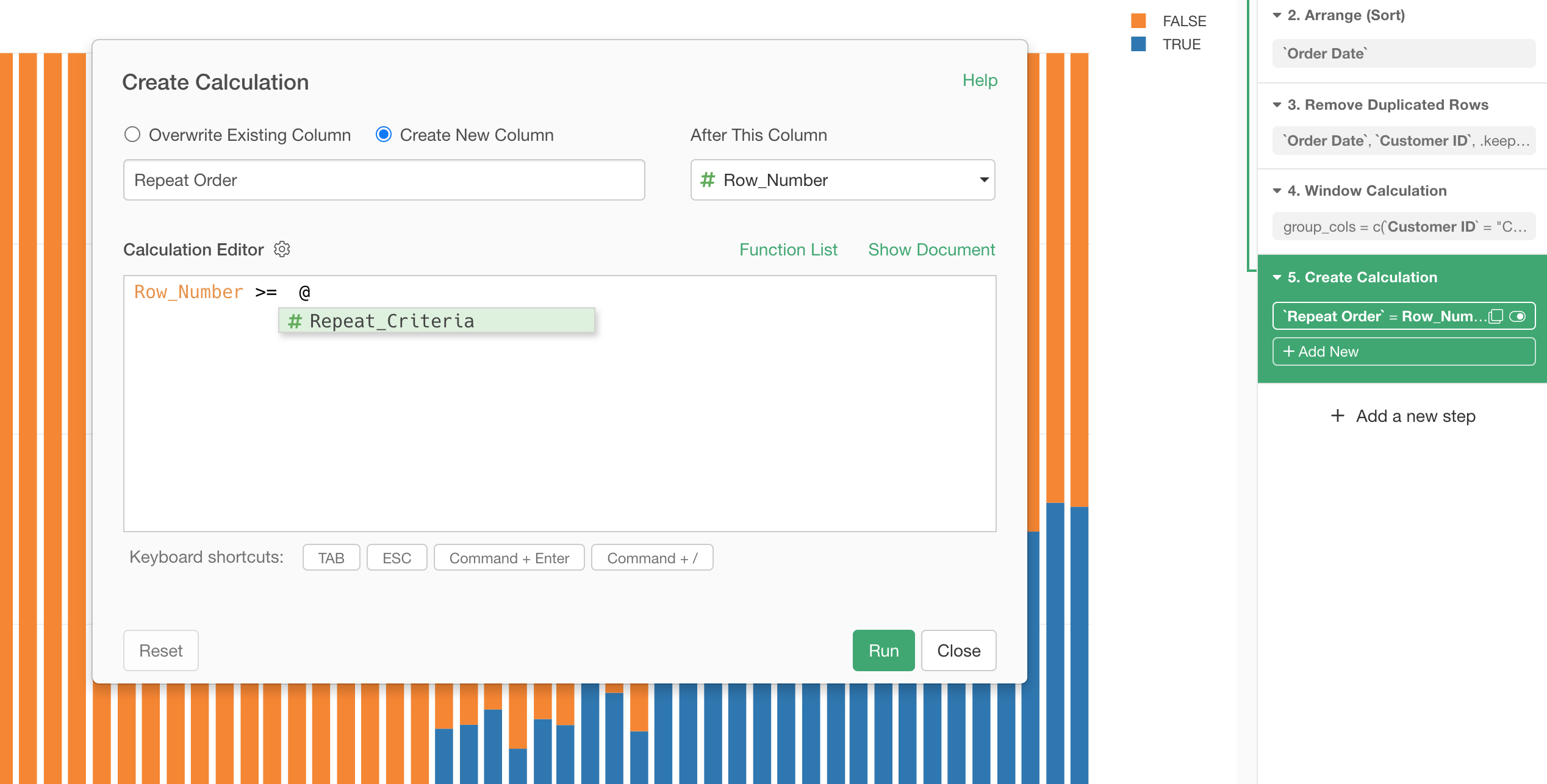This screenshot has height=784, width=1547.
Task: Collapse the 5. Create Calculation step
Action: (1277, 277)
